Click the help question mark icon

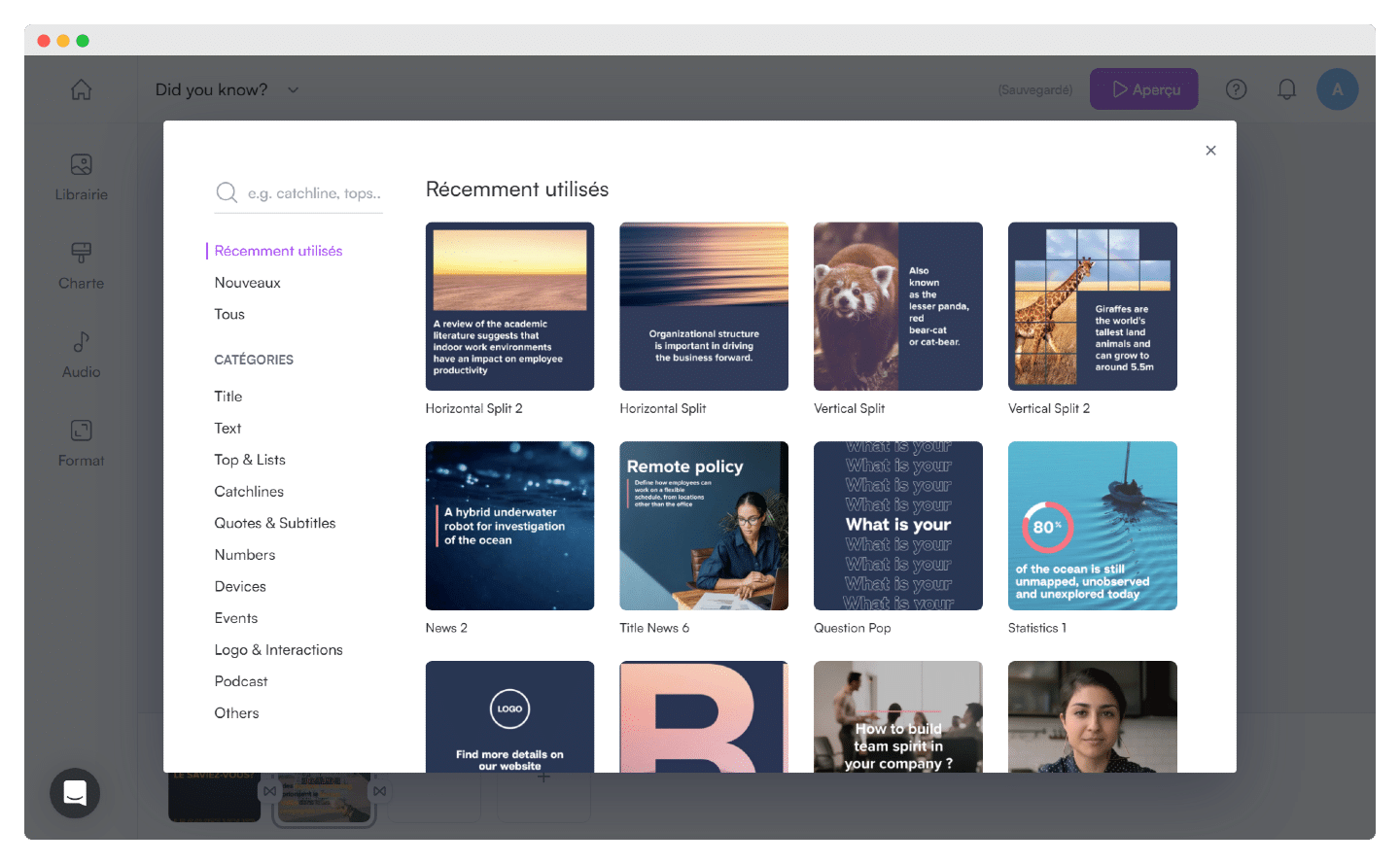click(x=1236, y=89)
